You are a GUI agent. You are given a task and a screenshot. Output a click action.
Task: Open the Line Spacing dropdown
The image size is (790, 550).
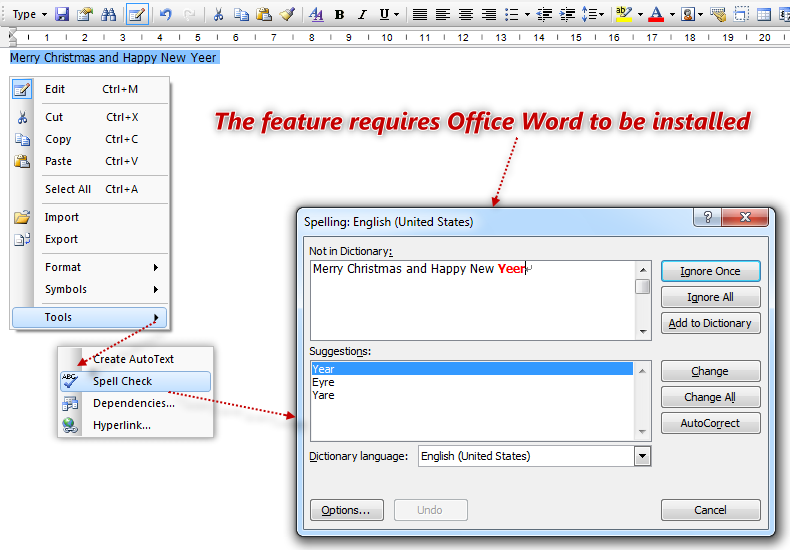[x=592, y=14]
